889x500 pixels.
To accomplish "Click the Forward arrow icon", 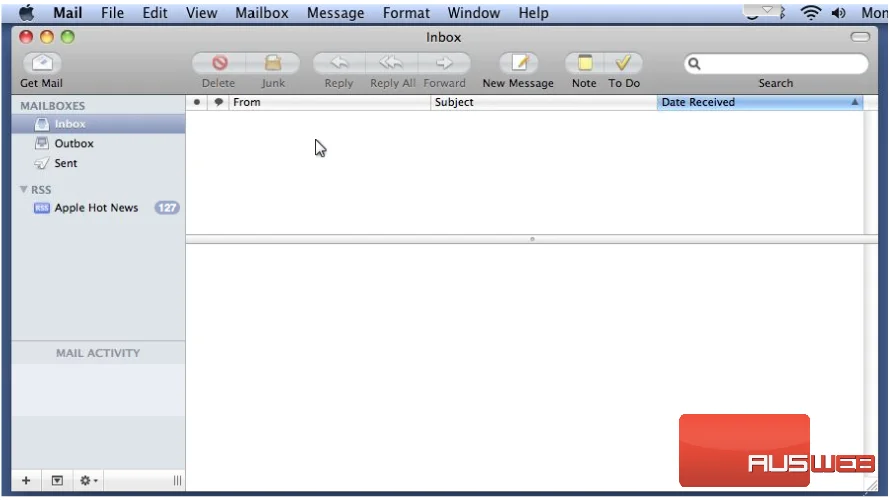I will pos(444,63).
